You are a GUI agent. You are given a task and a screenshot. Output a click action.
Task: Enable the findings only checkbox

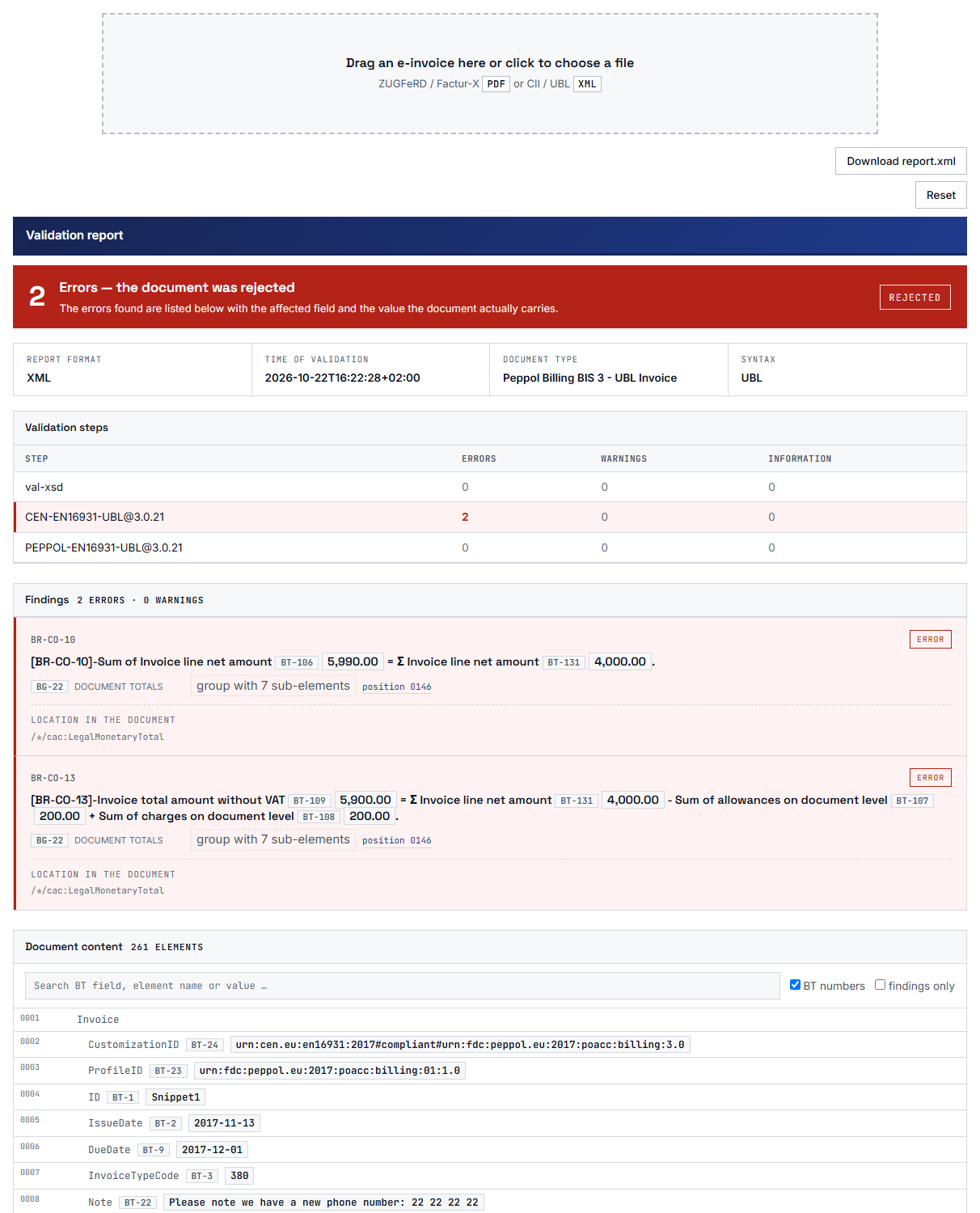(880, 985)
